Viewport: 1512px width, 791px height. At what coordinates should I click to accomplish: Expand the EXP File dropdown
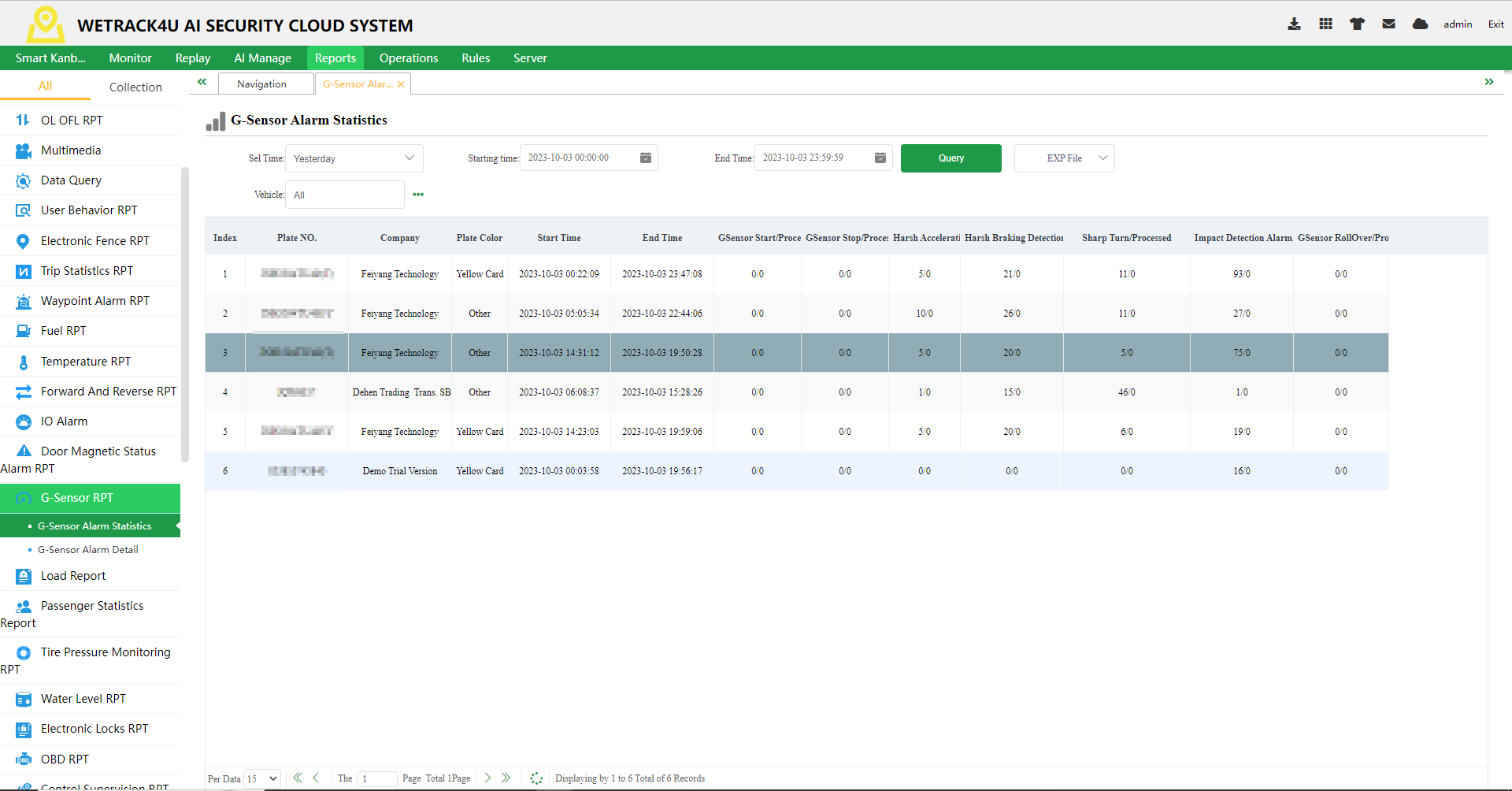point(1064,158)
